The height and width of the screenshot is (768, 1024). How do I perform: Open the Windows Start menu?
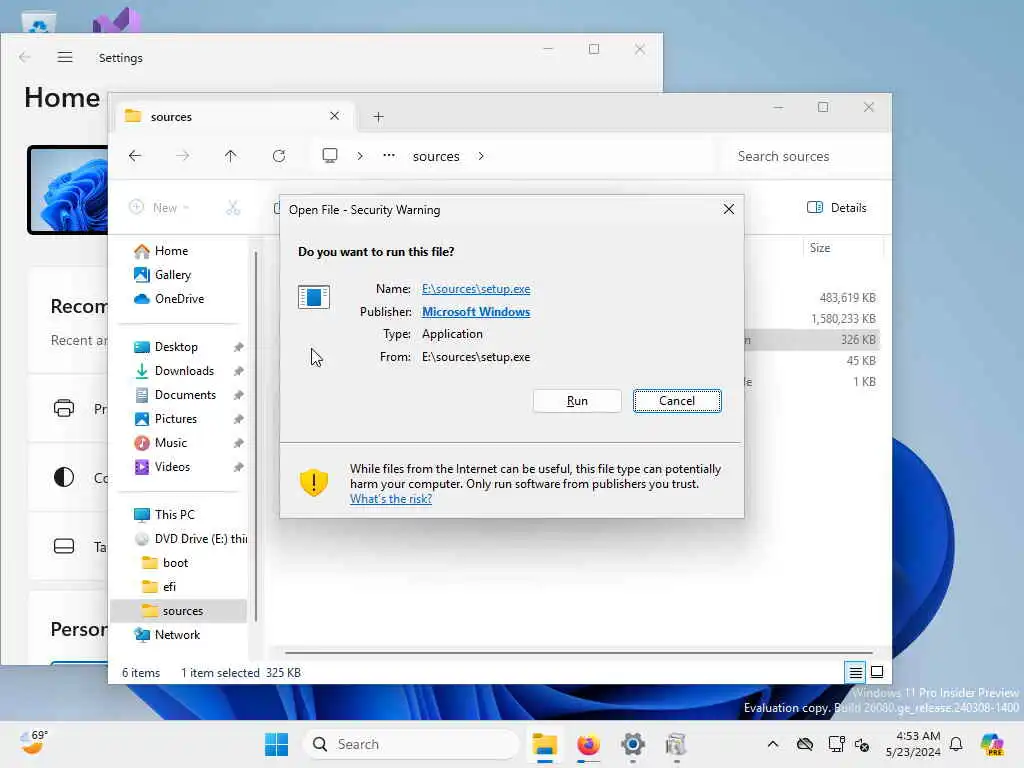tap(276, 744)
